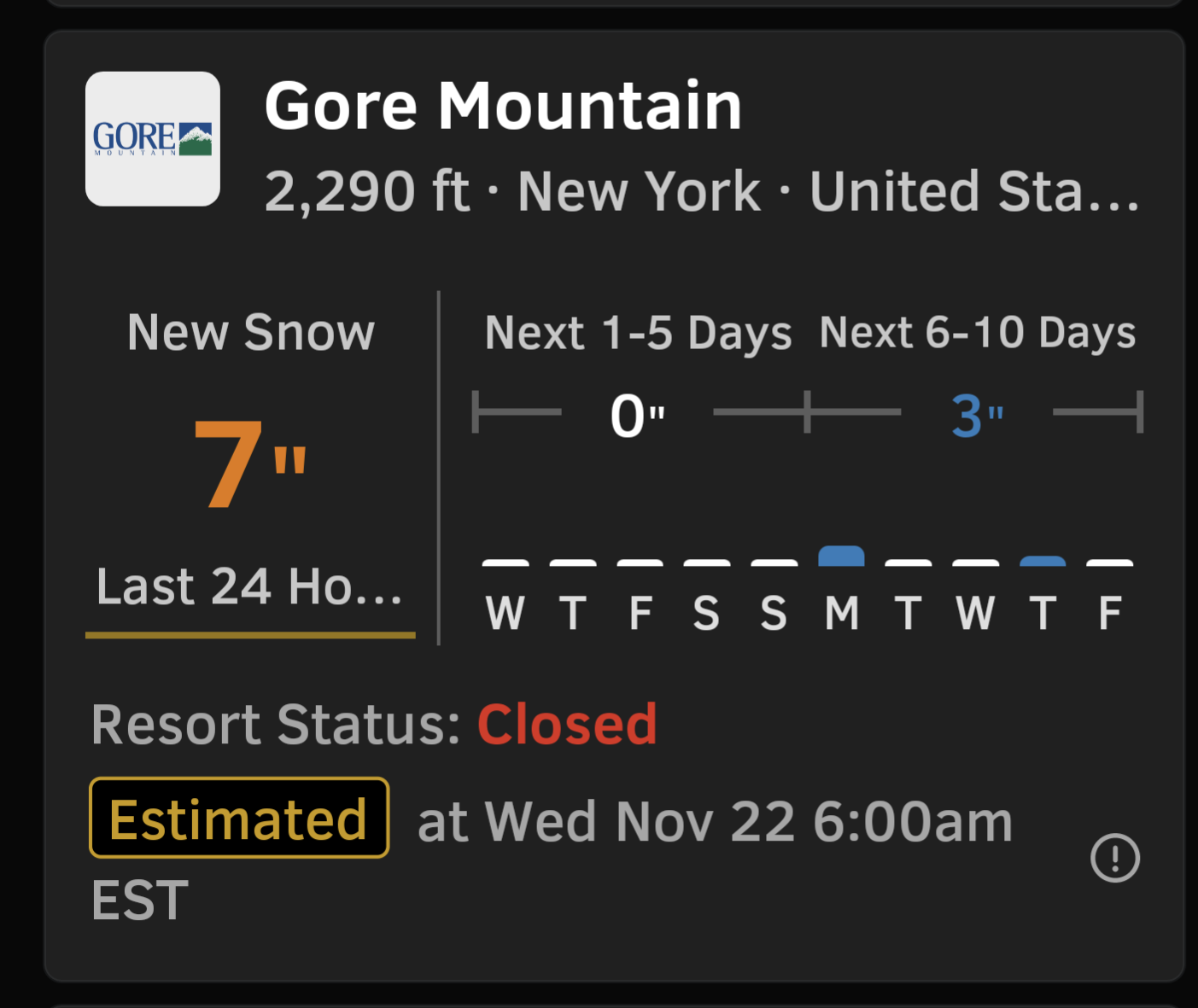Click the Saturday forecast day bar

[706, 563]
